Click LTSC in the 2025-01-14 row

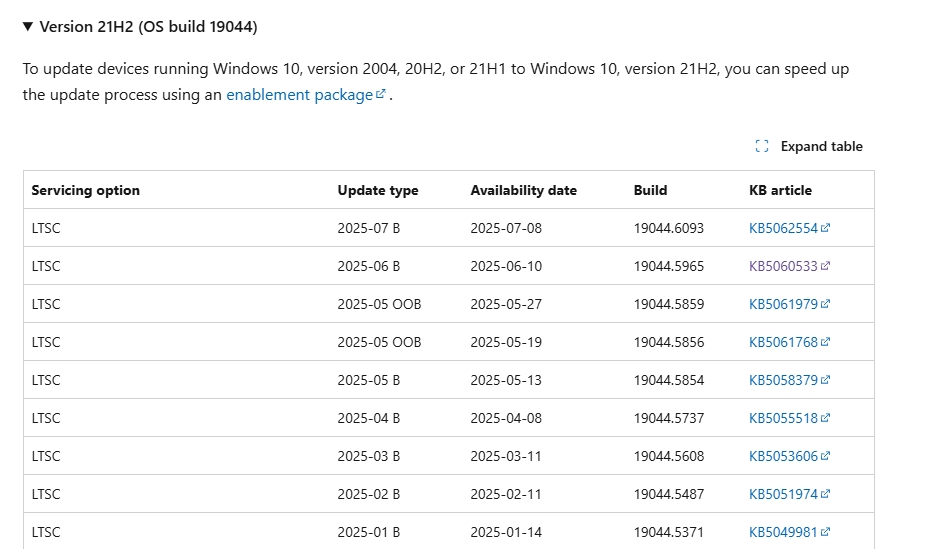pos(46,532)
